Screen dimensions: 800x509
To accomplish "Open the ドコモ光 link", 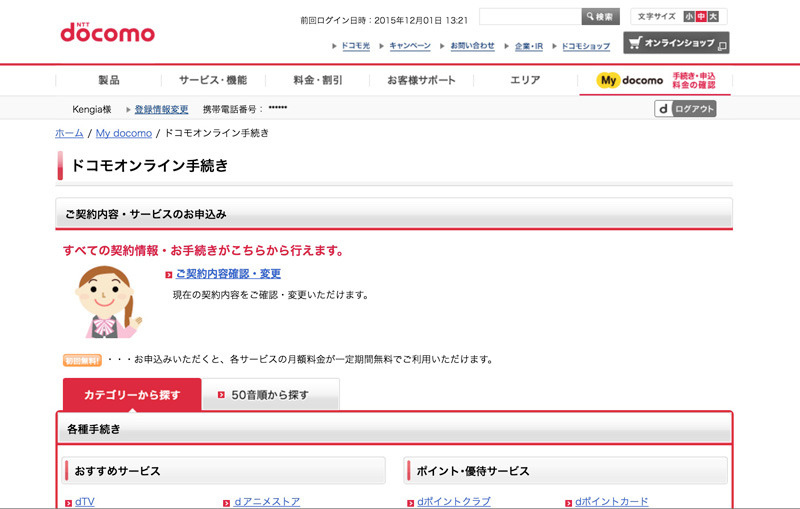I will coord(356,45).
